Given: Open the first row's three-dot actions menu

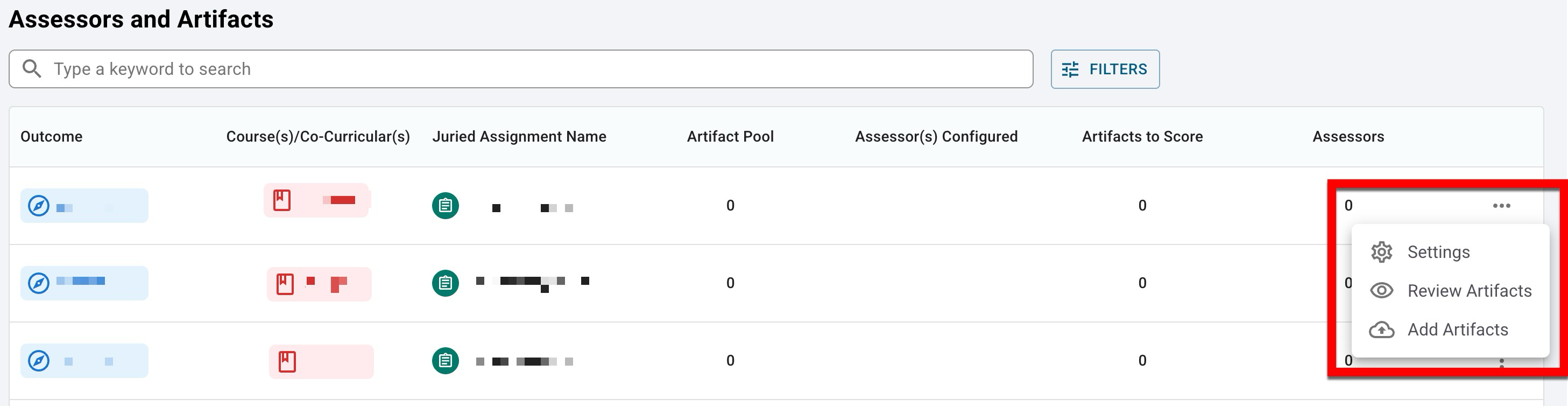Looking at the screenshot, I should click(1501, 206).
